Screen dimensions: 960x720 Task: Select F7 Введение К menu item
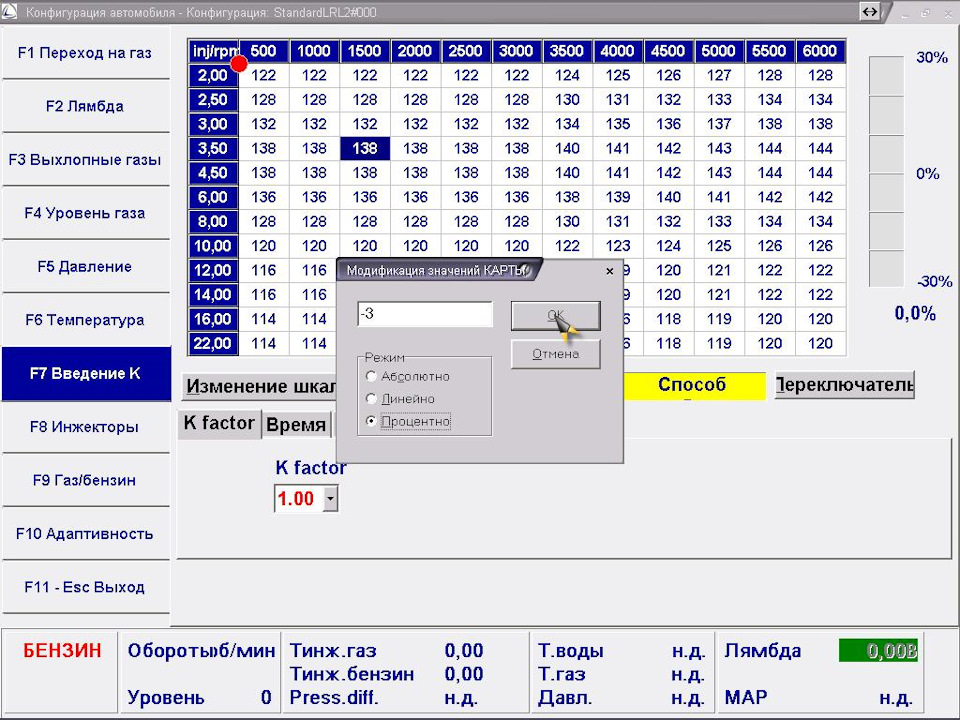86,373
